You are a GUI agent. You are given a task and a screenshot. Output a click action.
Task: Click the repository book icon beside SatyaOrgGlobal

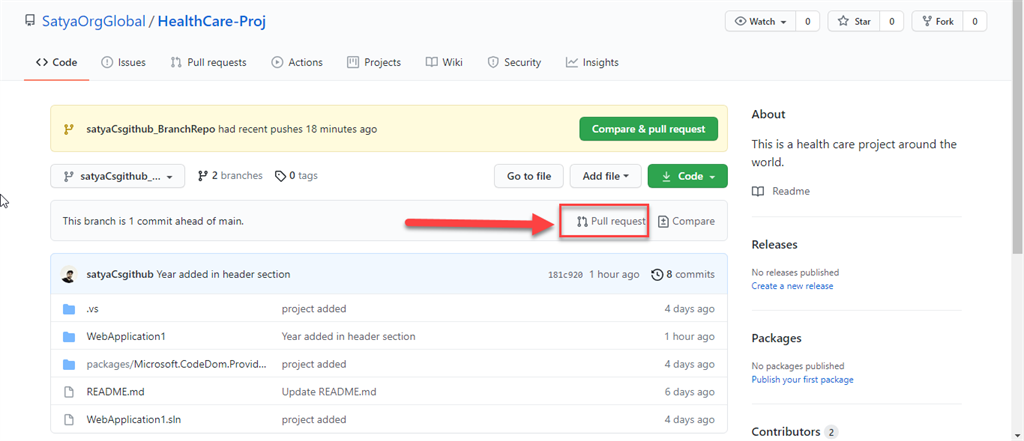pos(30,21)
